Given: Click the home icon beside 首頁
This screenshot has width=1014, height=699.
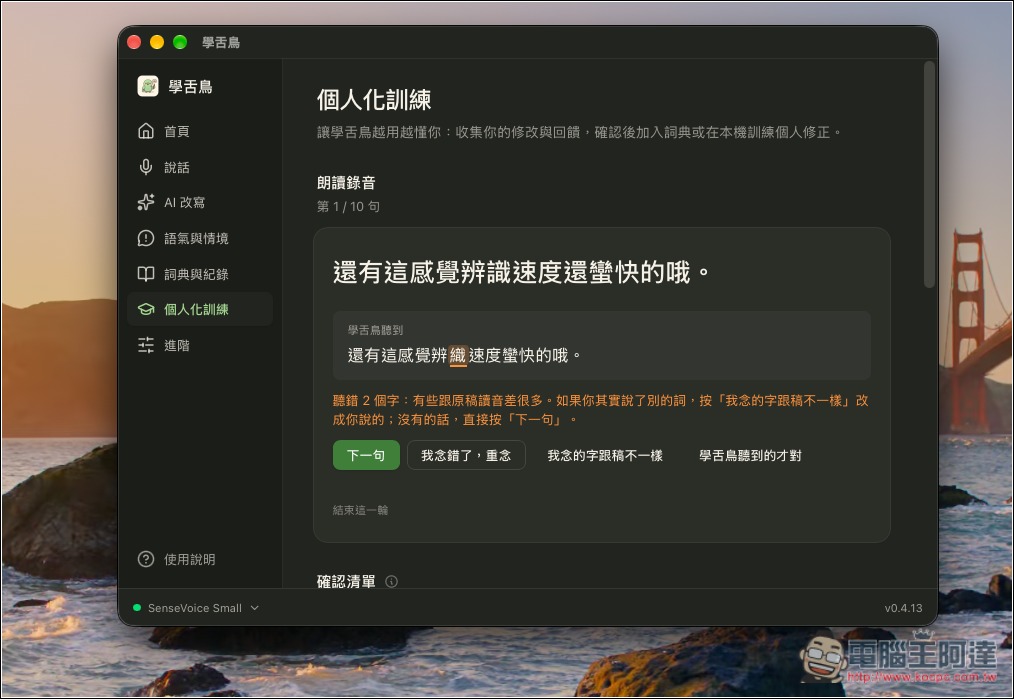Looking at the screenshot, I should [x=146, y=131].
